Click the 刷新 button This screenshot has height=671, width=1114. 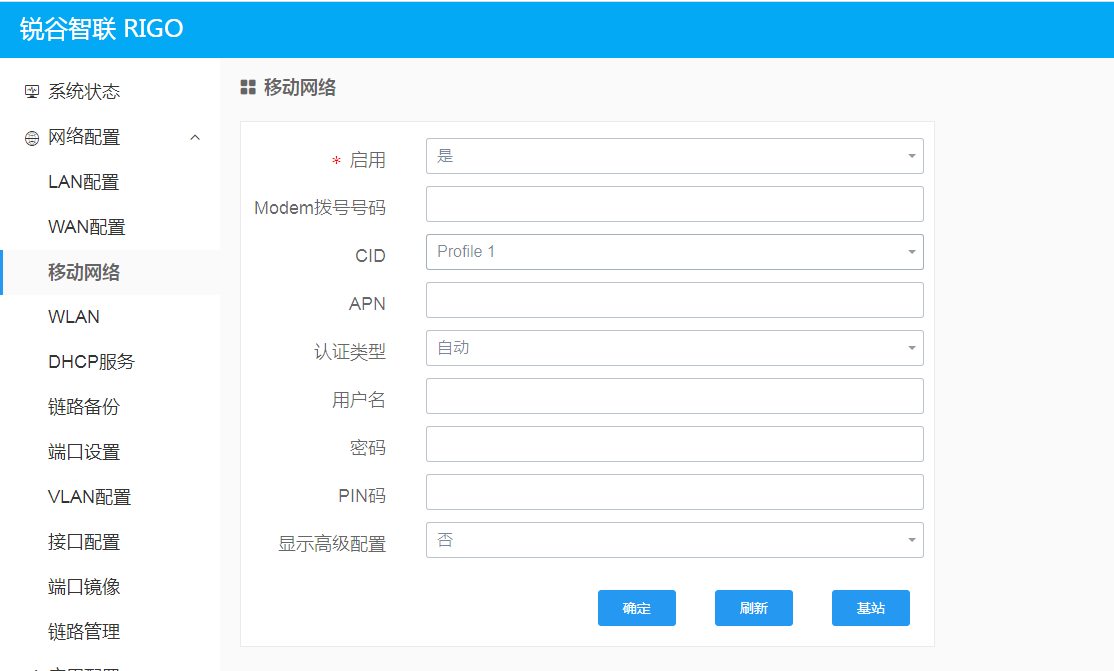(x=753, y=608)
